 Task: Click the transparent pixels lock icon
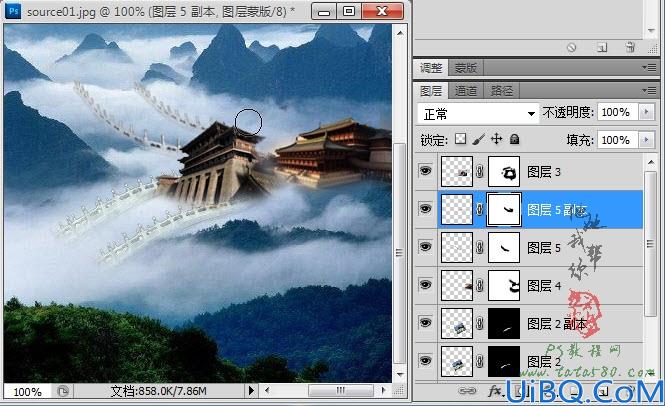(460, 139)
